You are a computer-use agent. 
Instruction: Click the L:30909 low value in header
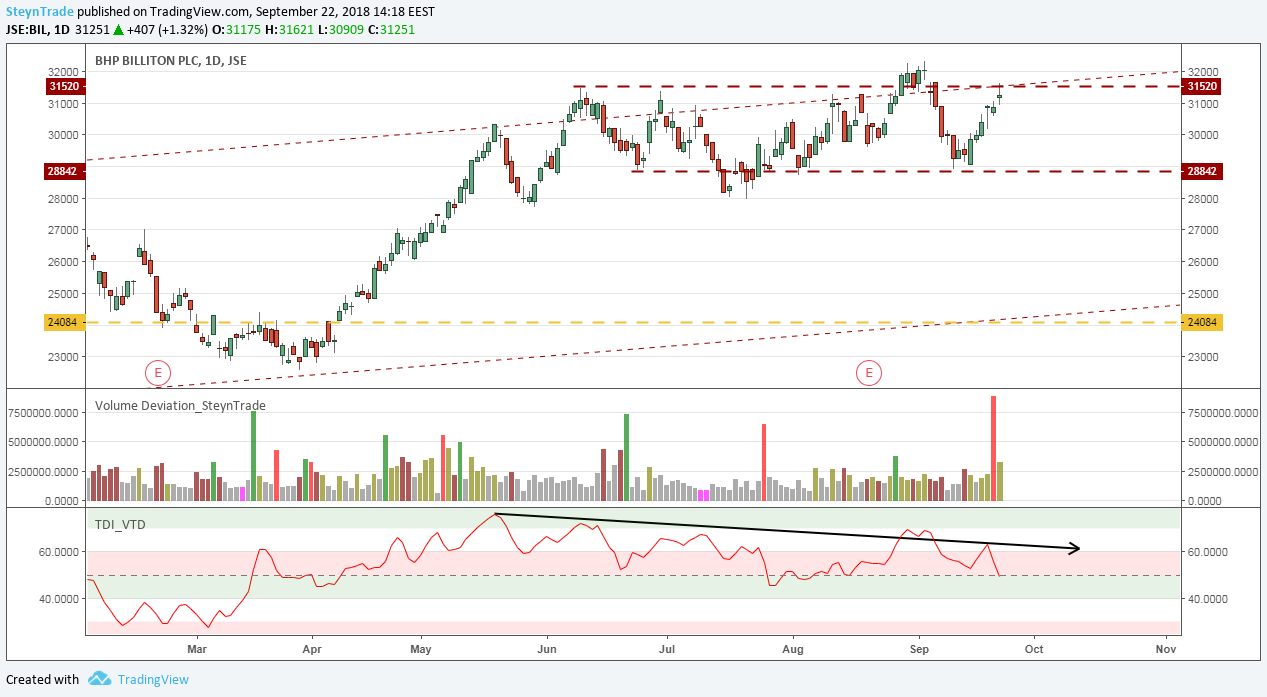coord(340,29)
